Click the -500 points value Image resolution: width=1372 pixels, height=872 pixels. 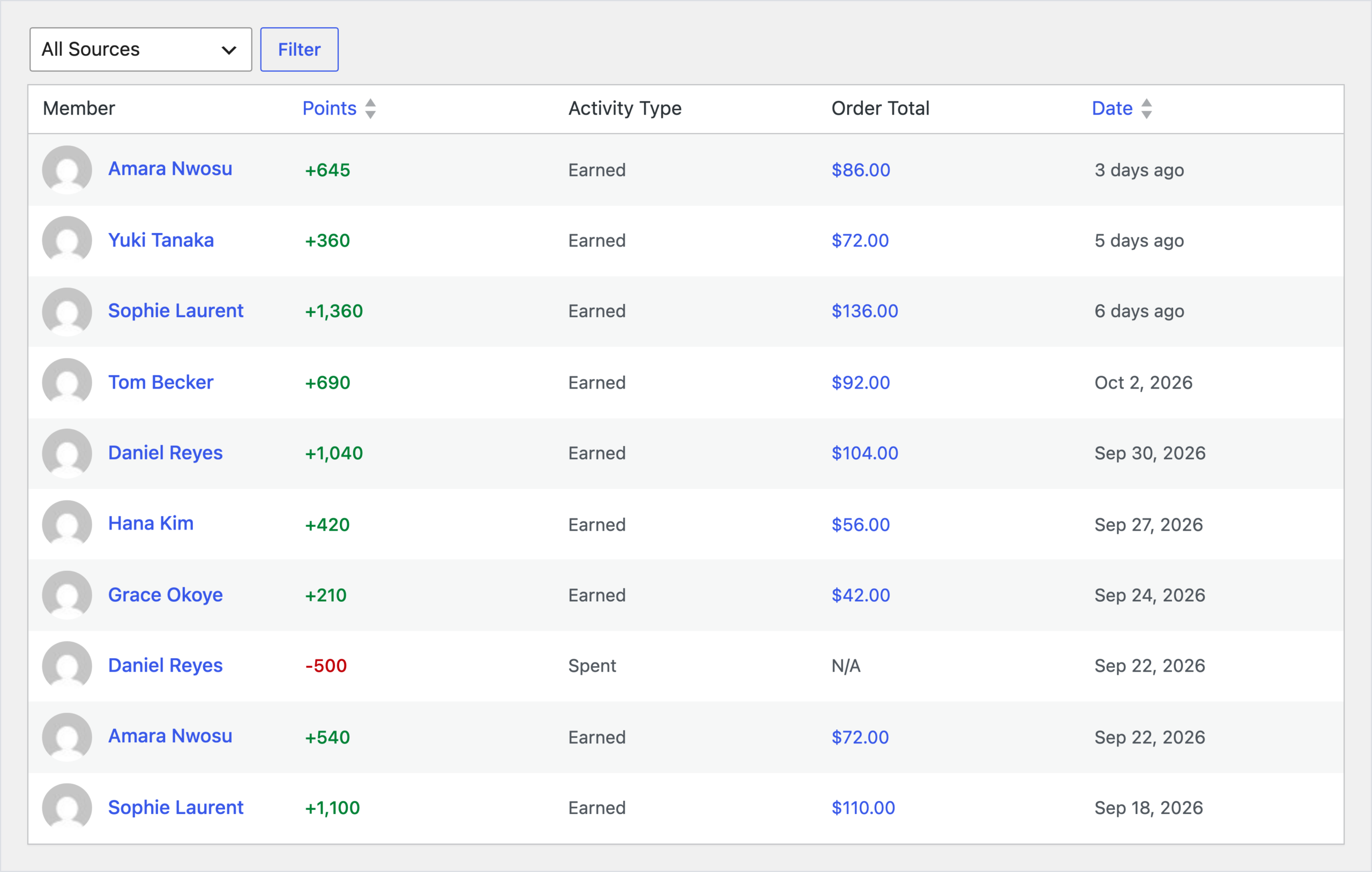click(x=326, y=666)
